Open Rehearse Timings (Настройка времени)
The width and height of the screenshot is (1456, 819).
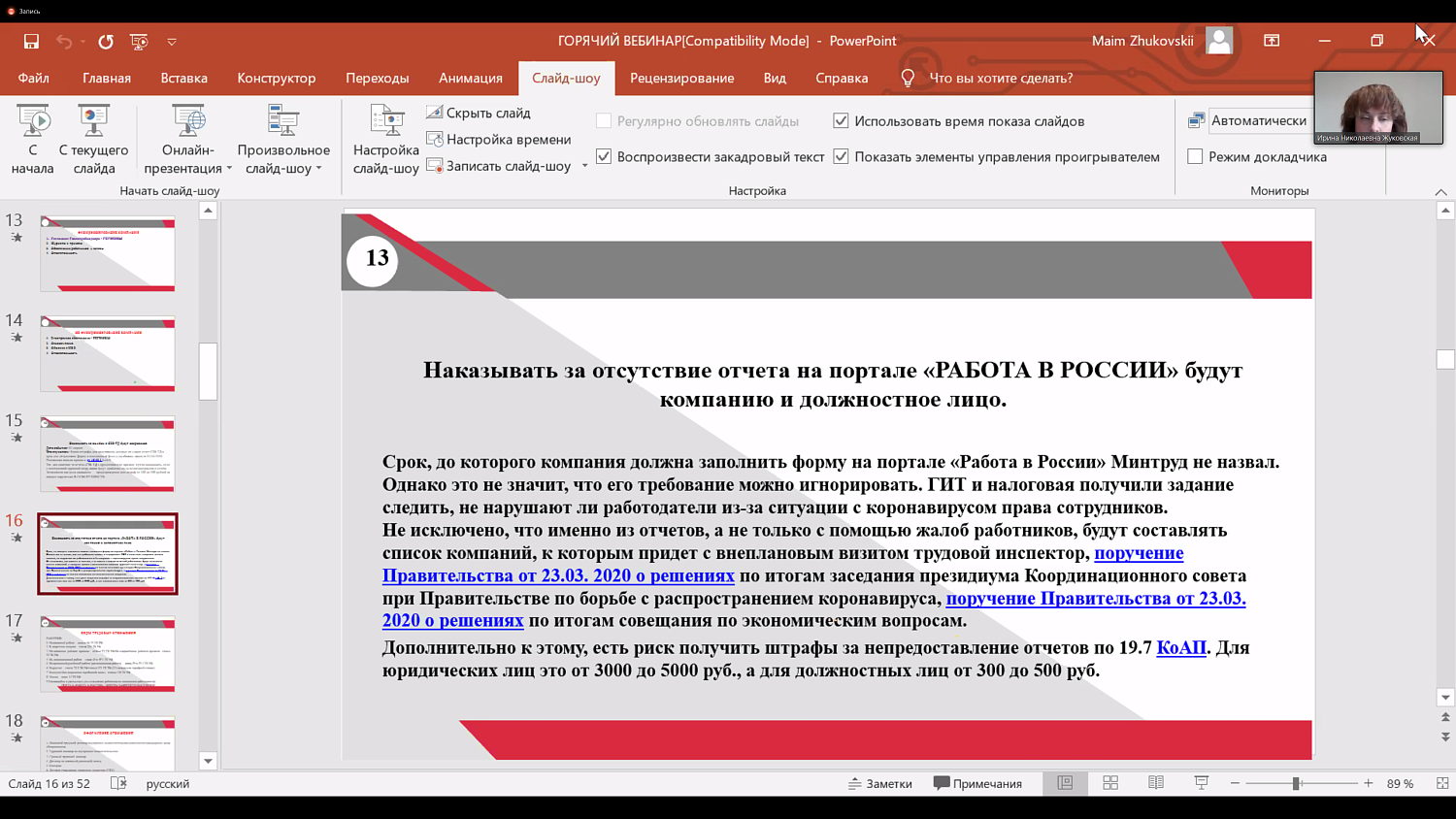tap(499, 139)
